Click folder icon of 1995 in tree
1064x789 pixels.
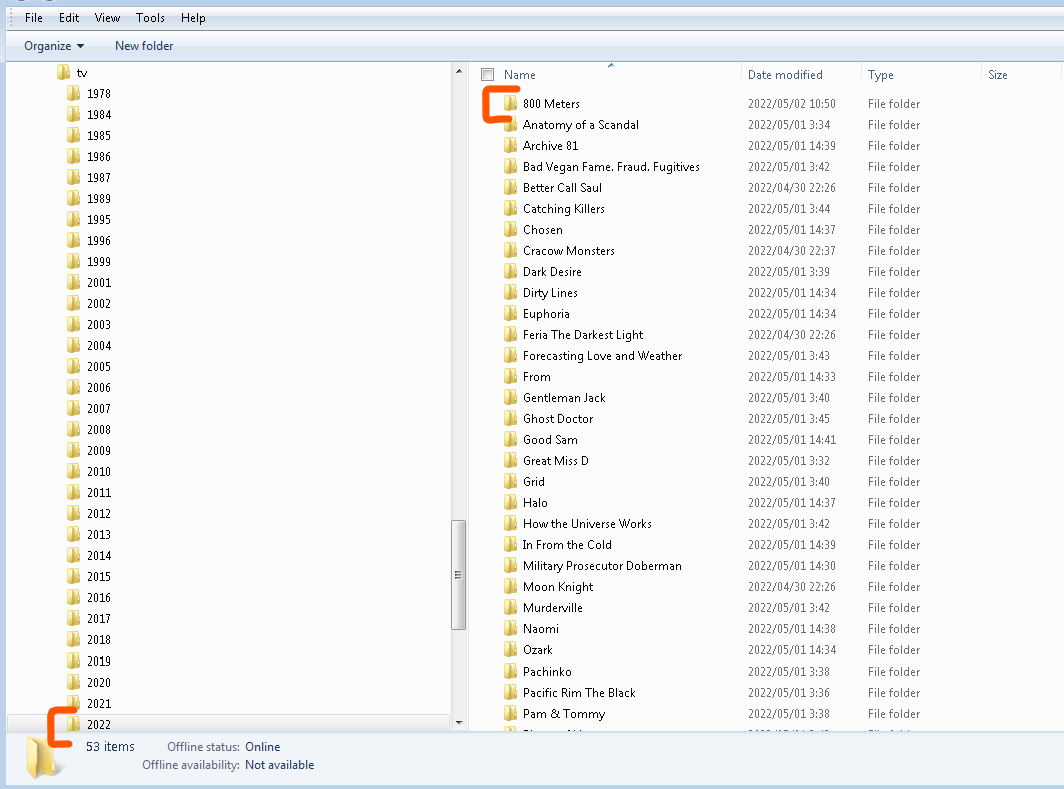click(74, 220)
